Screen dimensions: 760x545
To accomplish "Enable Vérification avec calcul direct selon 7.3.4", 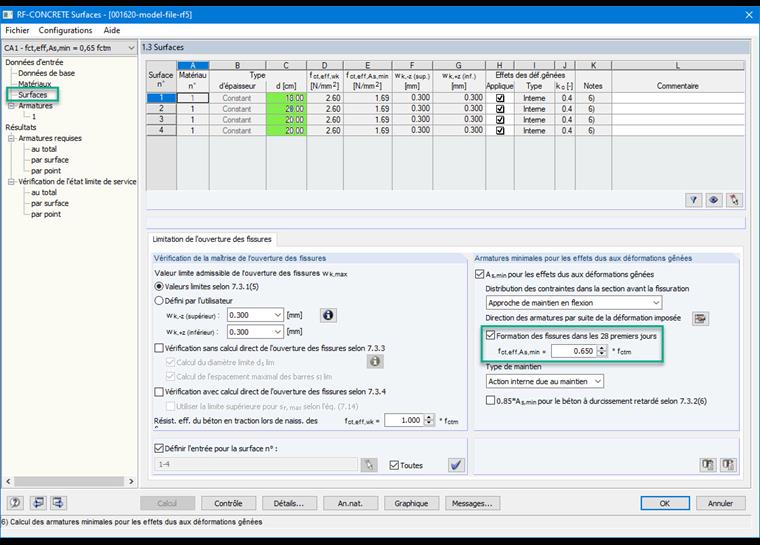I will pos(158,391).
